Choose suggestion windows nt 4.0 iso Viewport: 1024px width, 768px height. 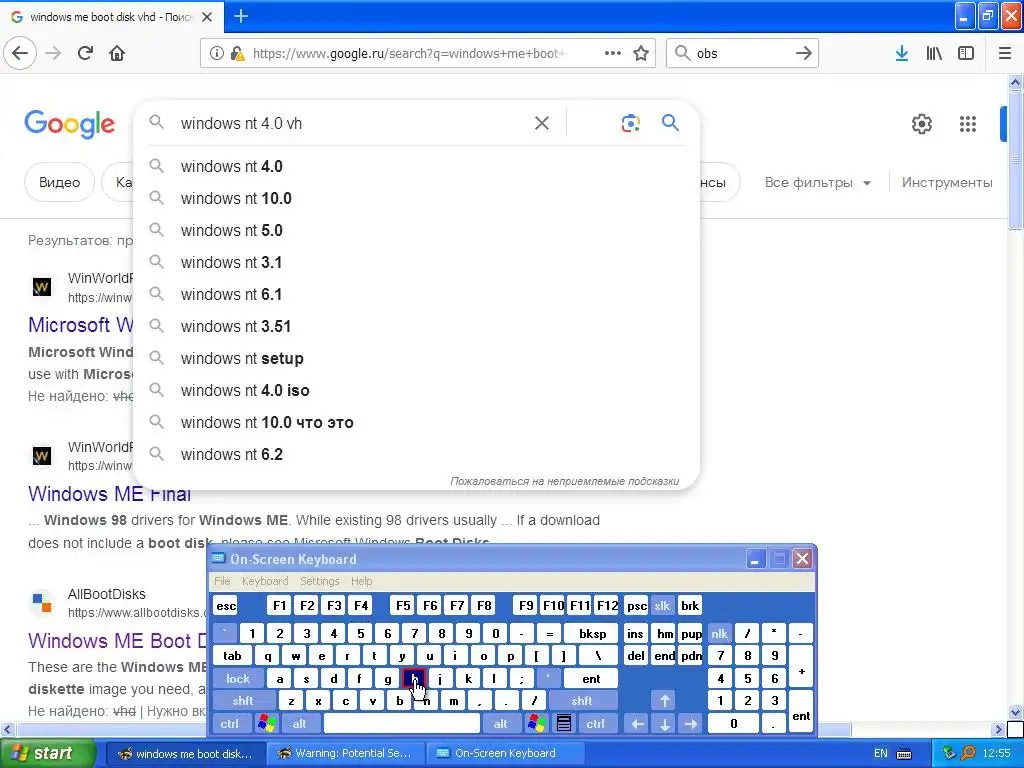(416, 391)
